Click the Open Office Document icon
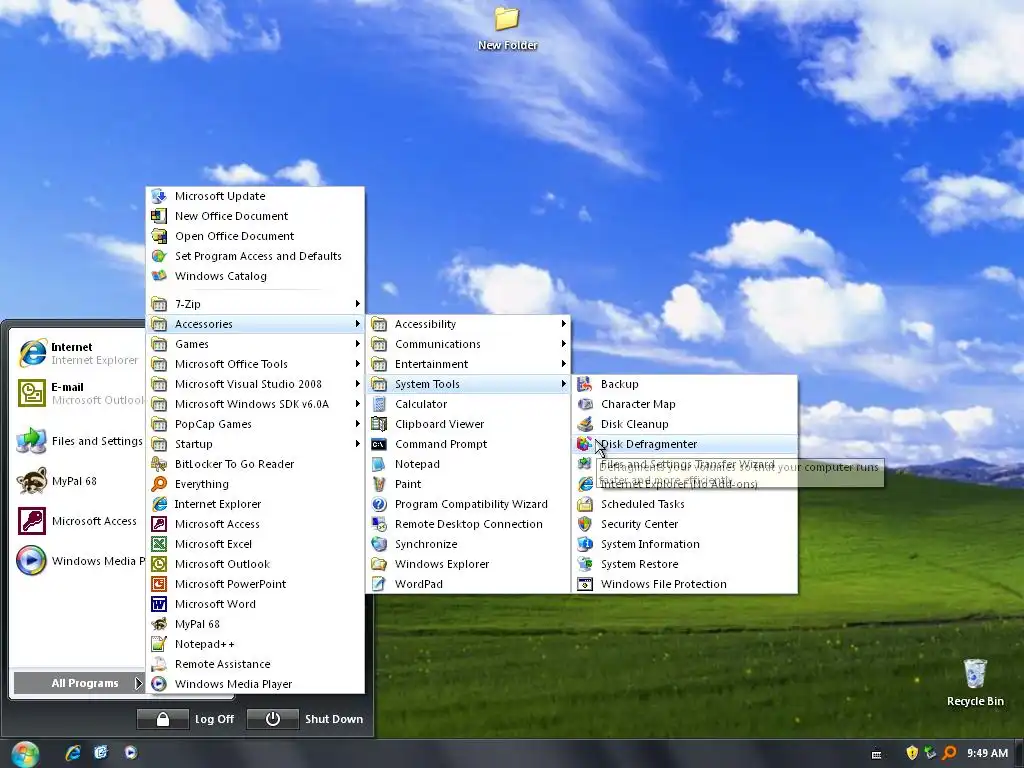The image size is (1024, 768). point(159,236)
